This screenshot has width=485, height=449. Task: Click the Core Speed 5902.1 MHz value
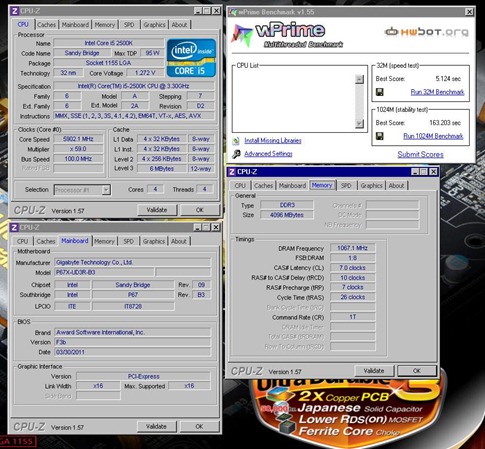[x=78, y=139]
